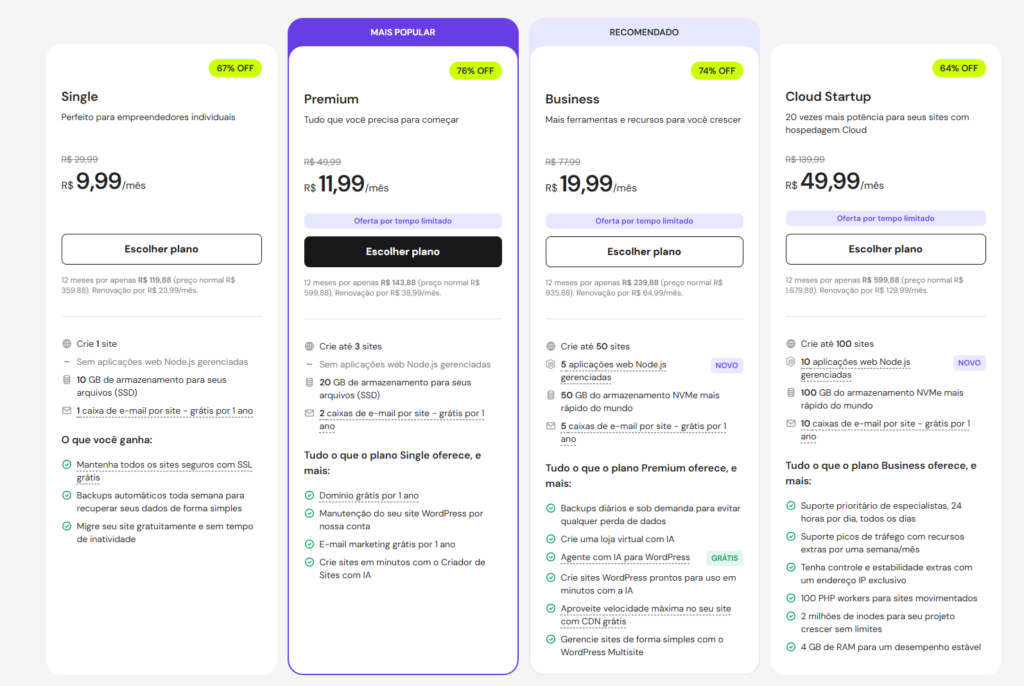
Task: Click globe icon beside "Crie até 100 sites"
Action: tap(792, 343)
